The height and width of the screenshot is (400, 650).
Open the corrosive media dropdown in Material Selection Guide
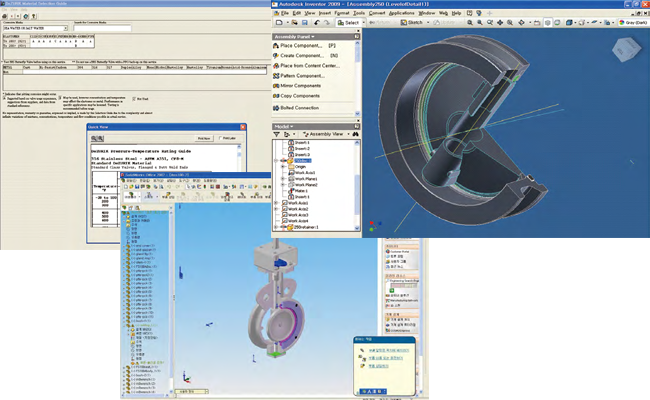[65, 28]
